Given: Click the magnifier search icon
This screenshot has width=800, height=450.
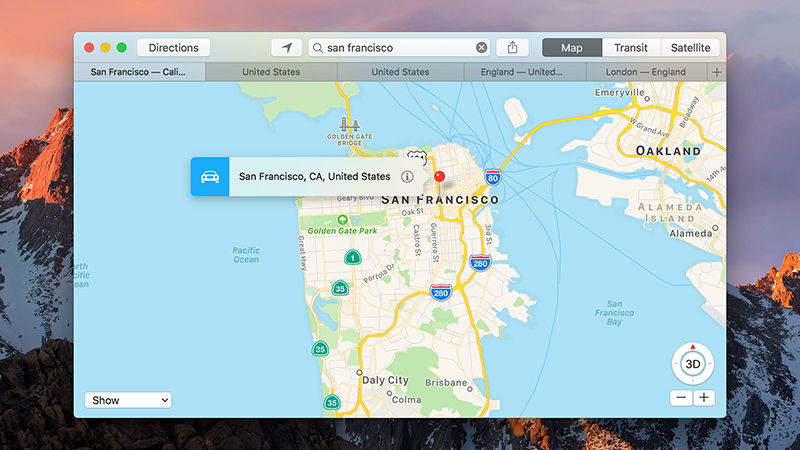Looking at the screenshot, I should (317, 48).
